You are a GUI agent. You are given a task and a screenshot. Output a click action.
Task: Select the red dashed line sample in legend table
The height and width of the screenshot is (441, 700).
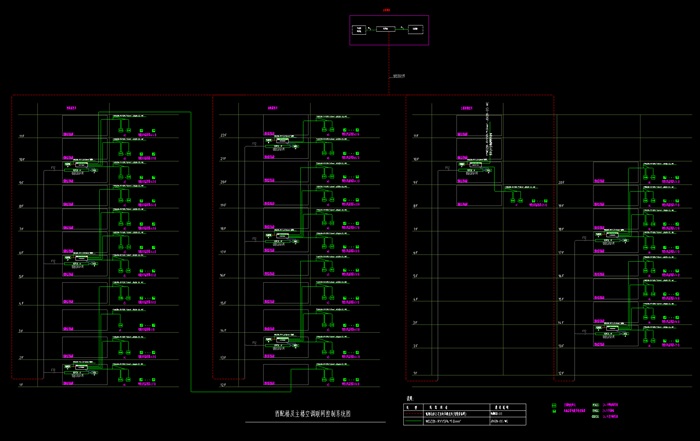click(x=413, y=414)
